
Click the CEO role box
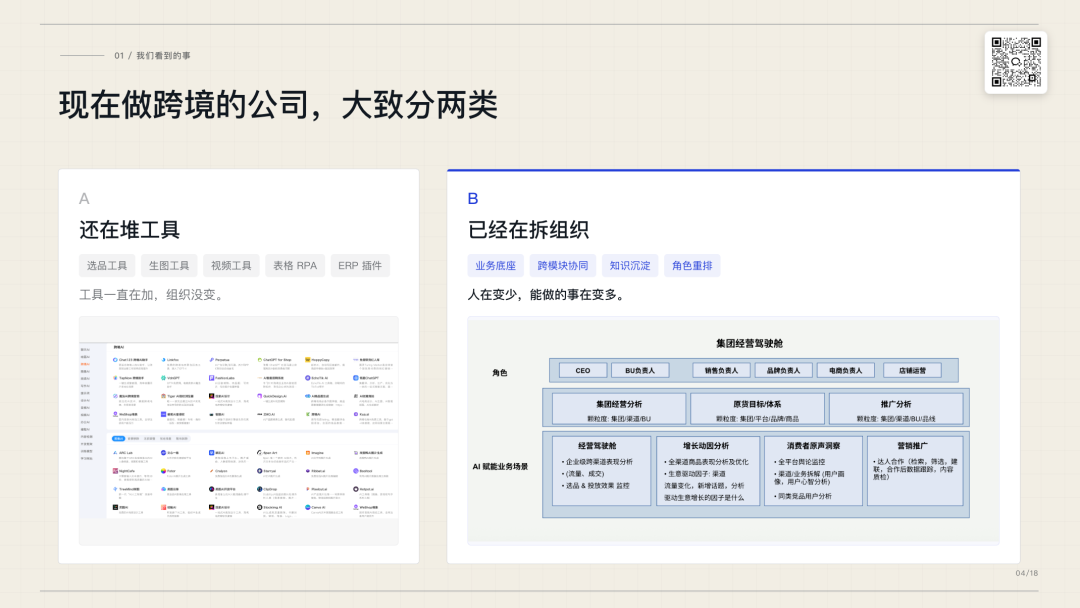pos(583,370)
